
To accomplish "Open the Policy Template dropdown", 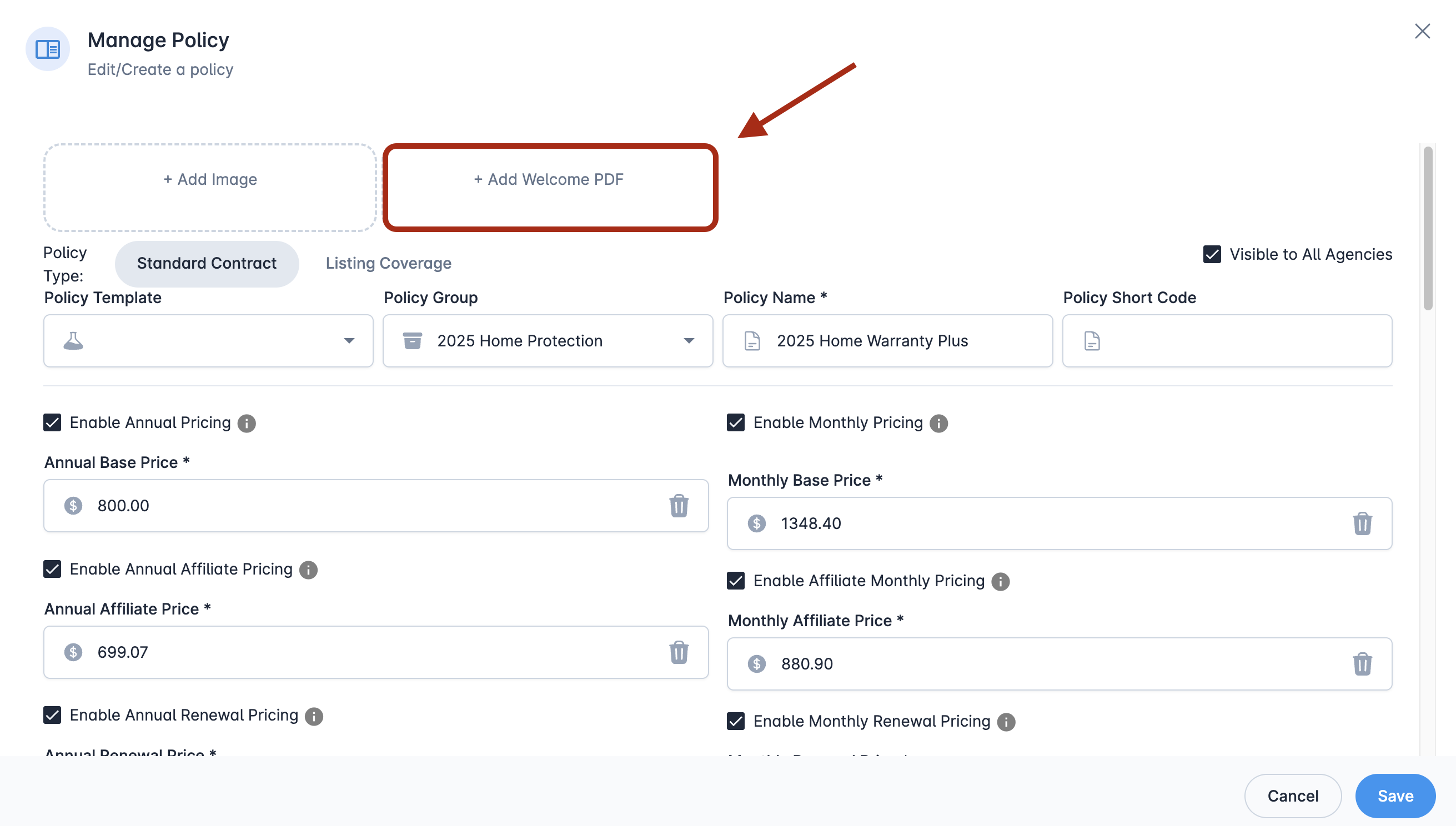I will pos(208,341).
